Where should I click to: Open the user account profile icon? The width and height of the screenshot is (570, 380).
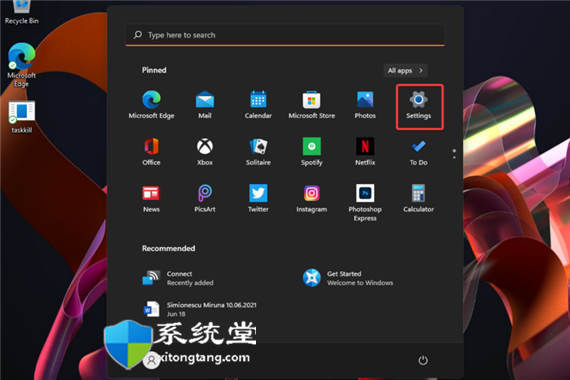pos(151,360)
